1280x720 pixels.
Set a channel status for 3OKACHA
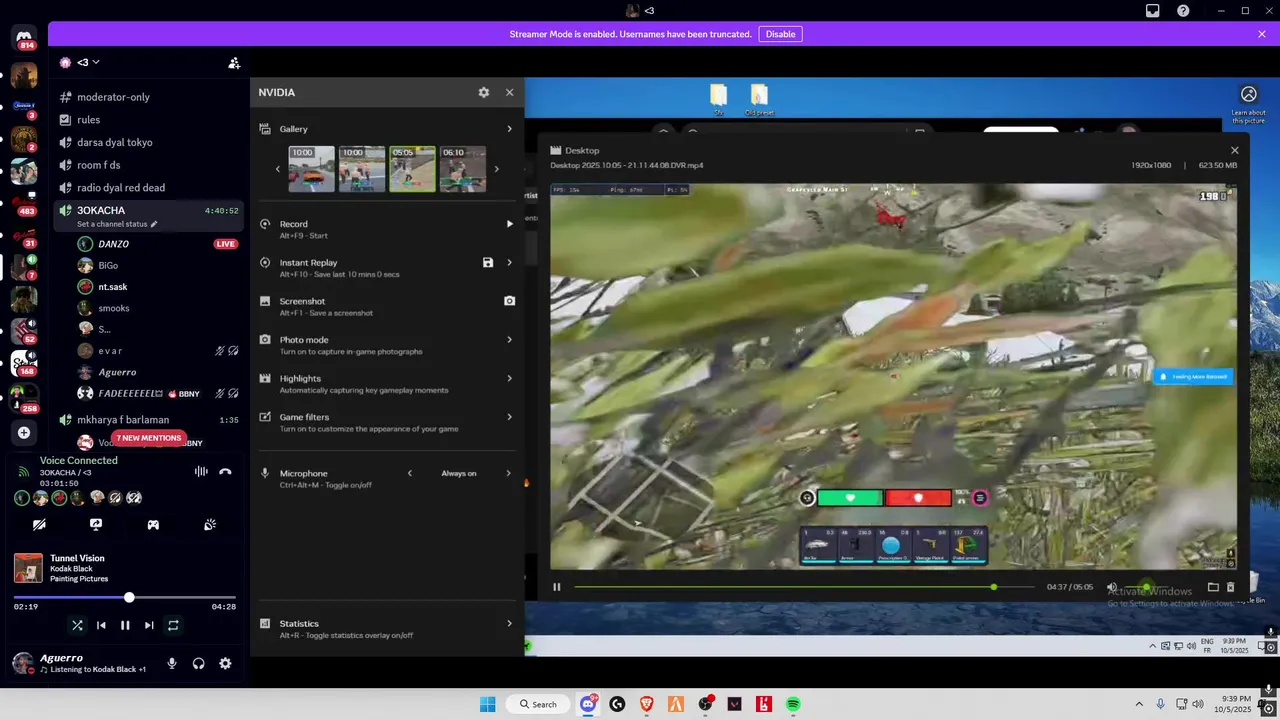pos(117,224)
